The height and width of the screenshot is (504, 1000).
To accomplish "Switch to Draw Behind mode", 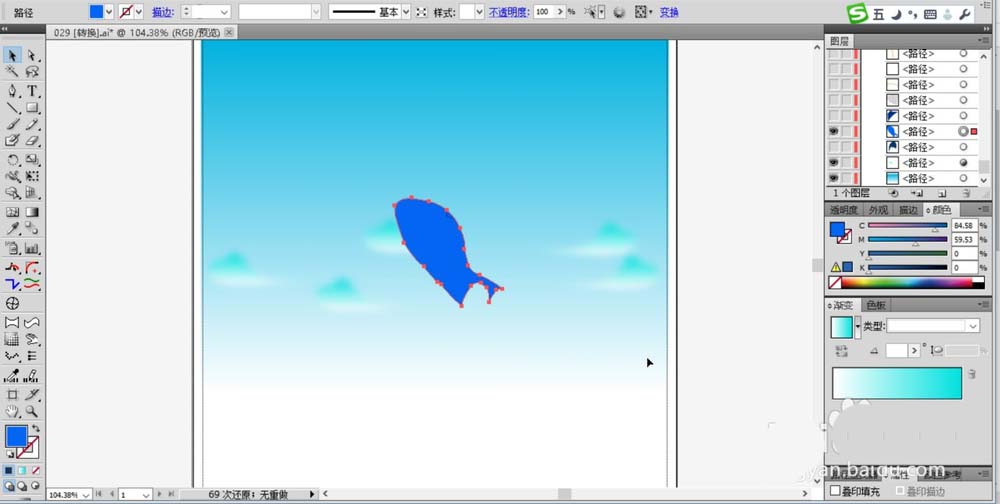I will click(x=22, y=486).
